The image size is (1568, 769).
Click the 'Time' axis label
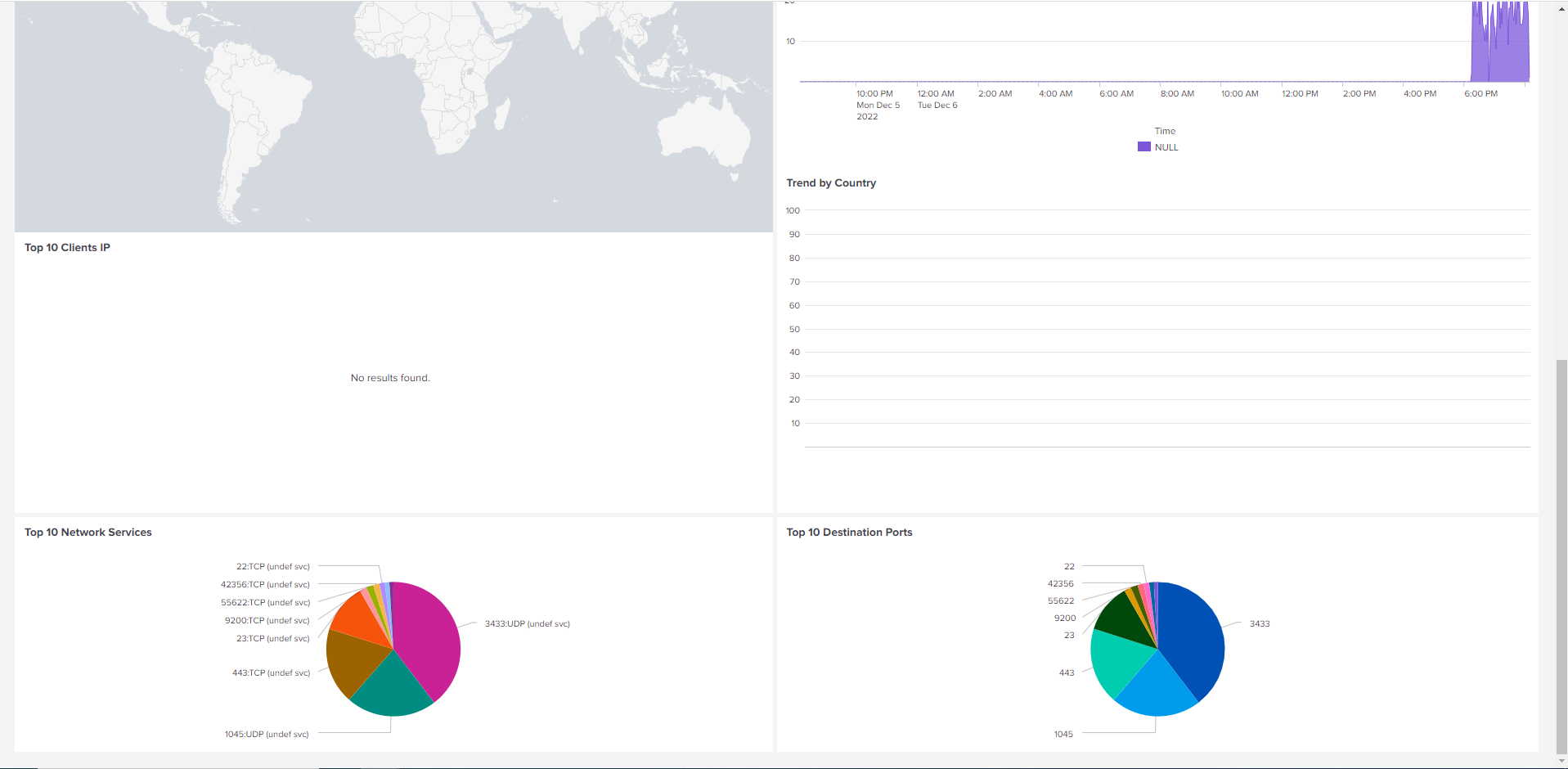click(1165, 131)
